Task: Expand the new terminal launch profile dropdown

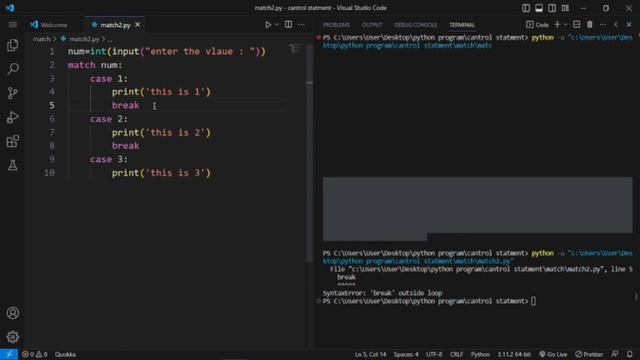Action: 565,25
